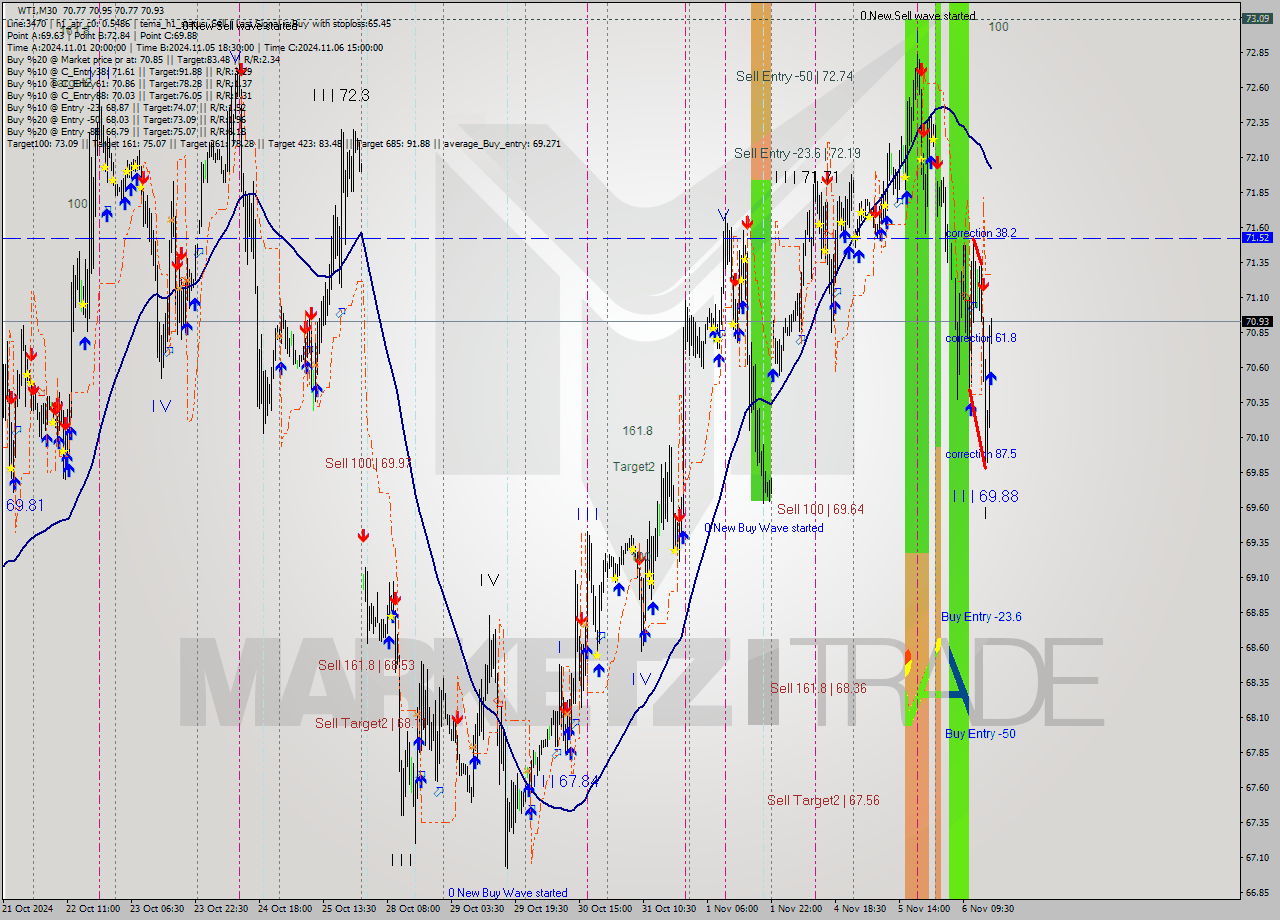Viewport: 1280px width, 920px height.
Task: Click the '21 Oct 2024' date label
Action: pos(30,909)
